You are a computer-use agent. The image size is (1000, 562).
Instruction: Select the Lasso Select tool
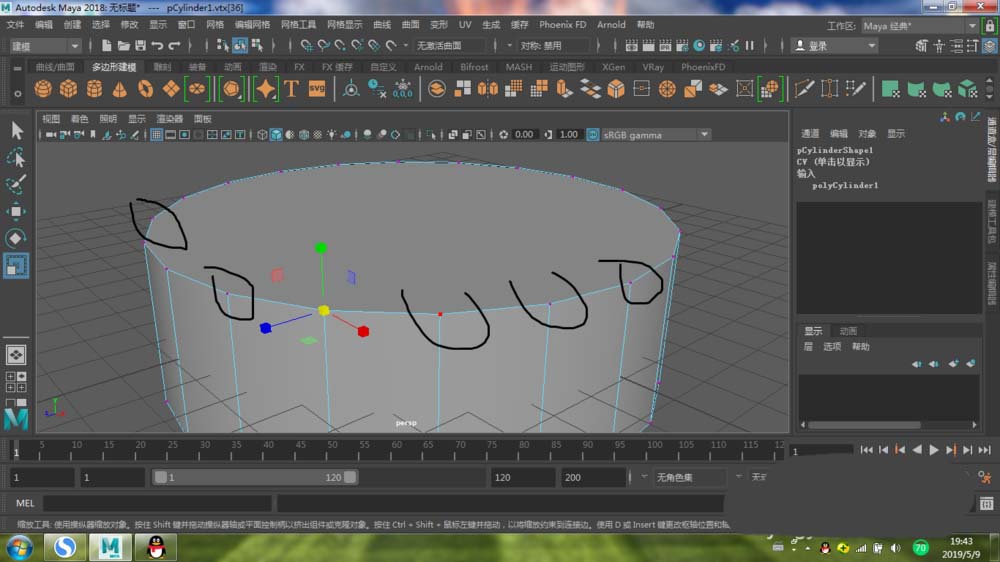click(17, 158)
